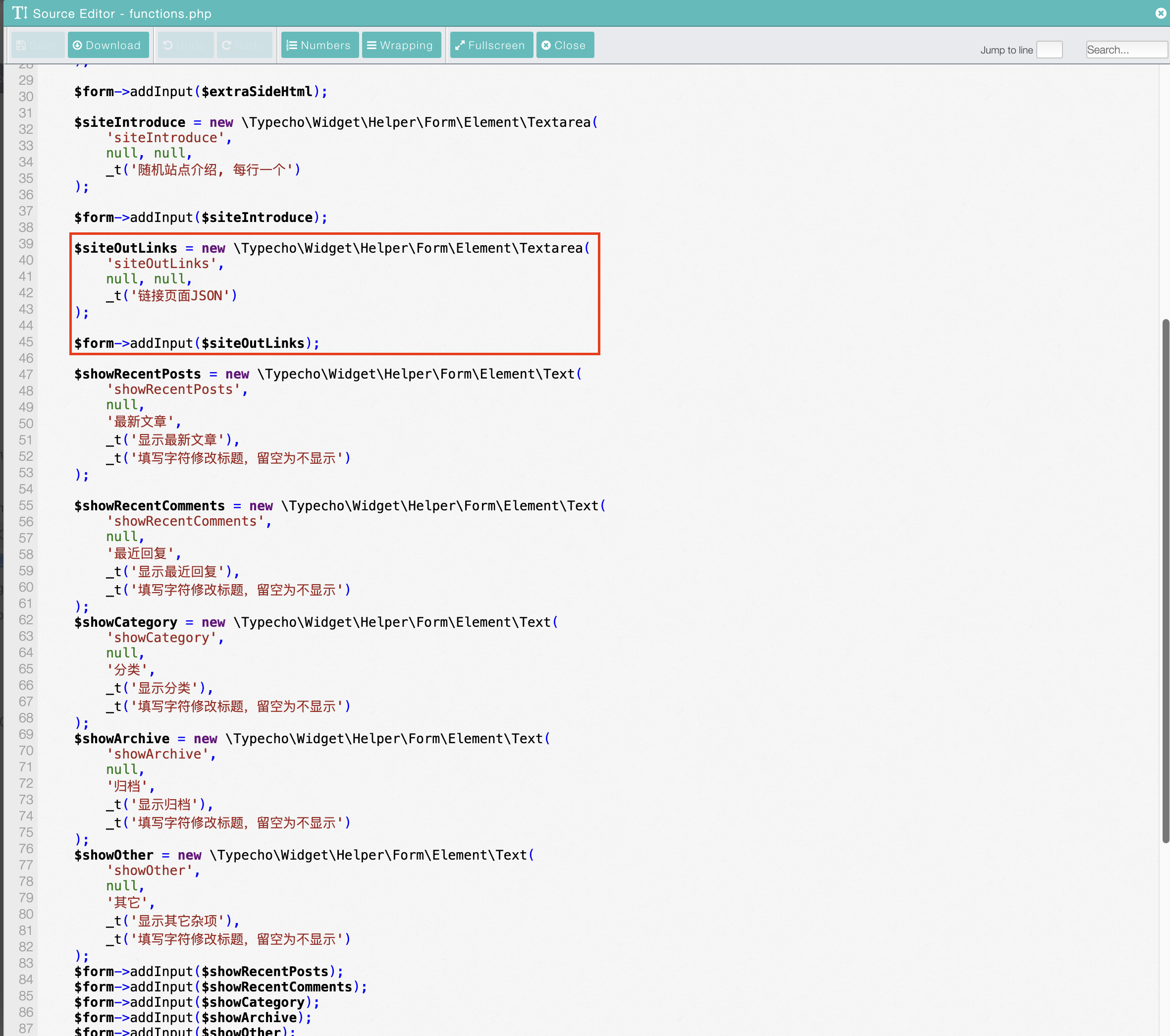Image resolution: width=1170 pixels, height=1036 pixels.
Task: Toggle Numbers line numbers display
Action: (x=318, y=44)
